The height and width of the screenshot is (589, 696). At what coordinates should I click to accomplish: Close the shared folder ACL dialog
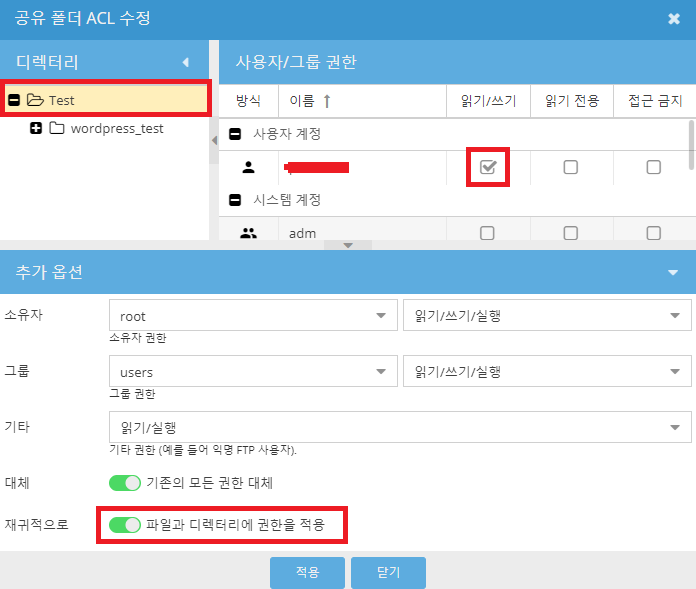[x=673, y=19]
